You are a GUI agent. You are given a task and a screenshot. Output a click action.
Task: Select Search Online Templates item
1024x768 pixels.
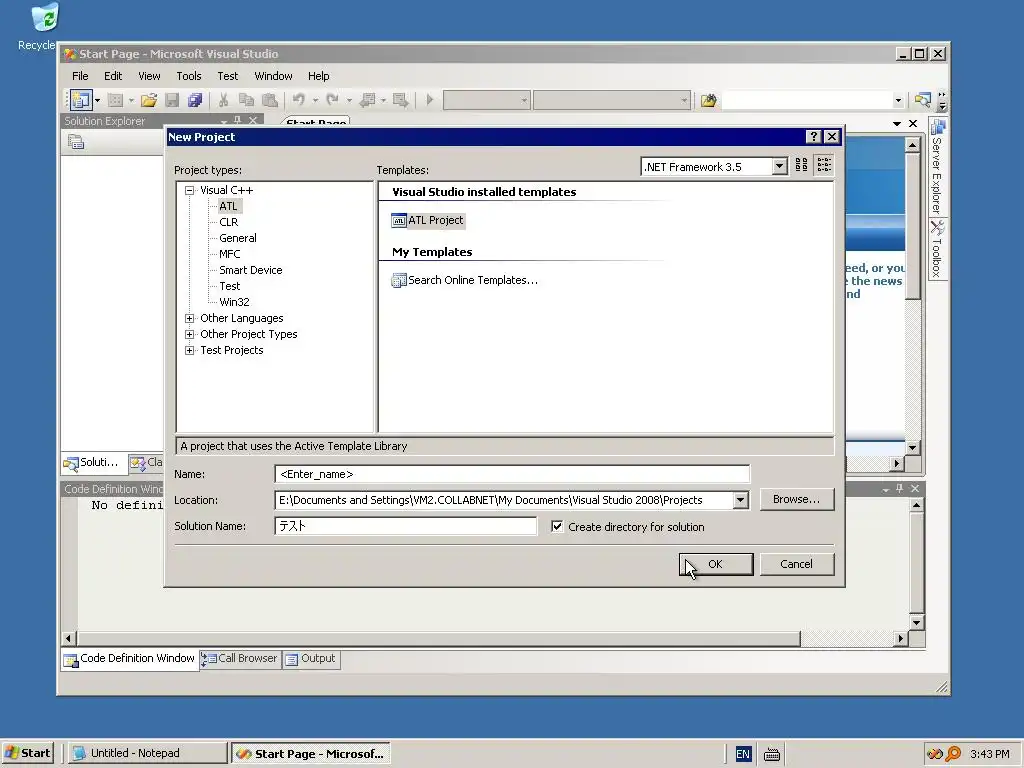coord(464,280)
